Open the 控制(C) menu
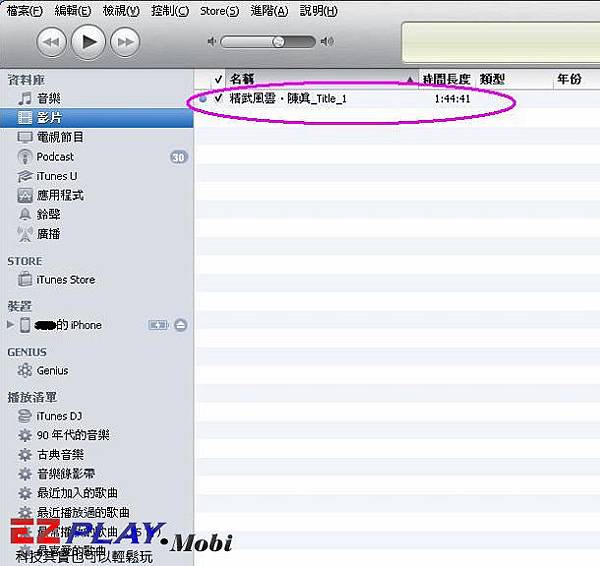The height and width of the screenshot is (566, 600). coord(170,11)
